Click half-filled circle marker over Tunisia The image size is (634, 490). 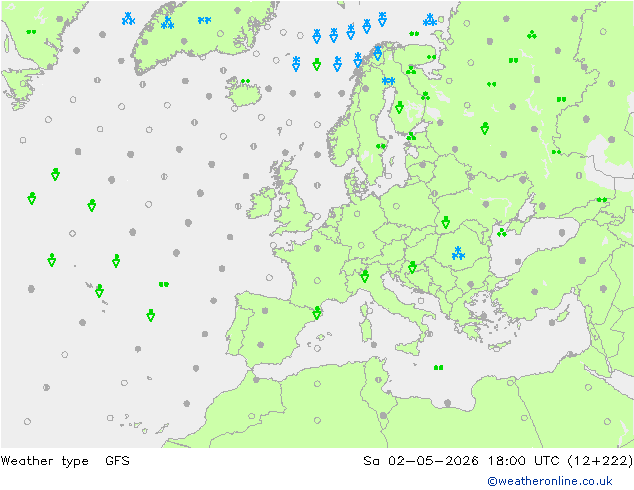(x=378, y=380)
